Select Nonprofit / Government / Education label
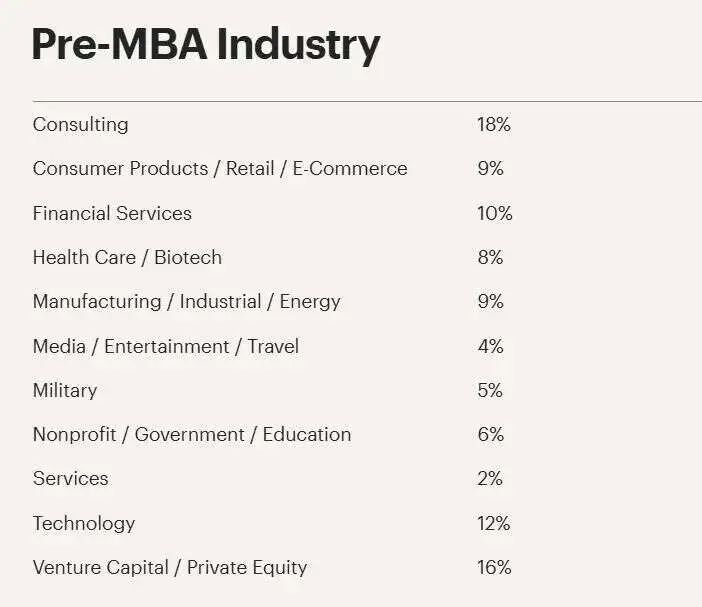The height and width of the screenshot is (607, 702). point(192,435)
